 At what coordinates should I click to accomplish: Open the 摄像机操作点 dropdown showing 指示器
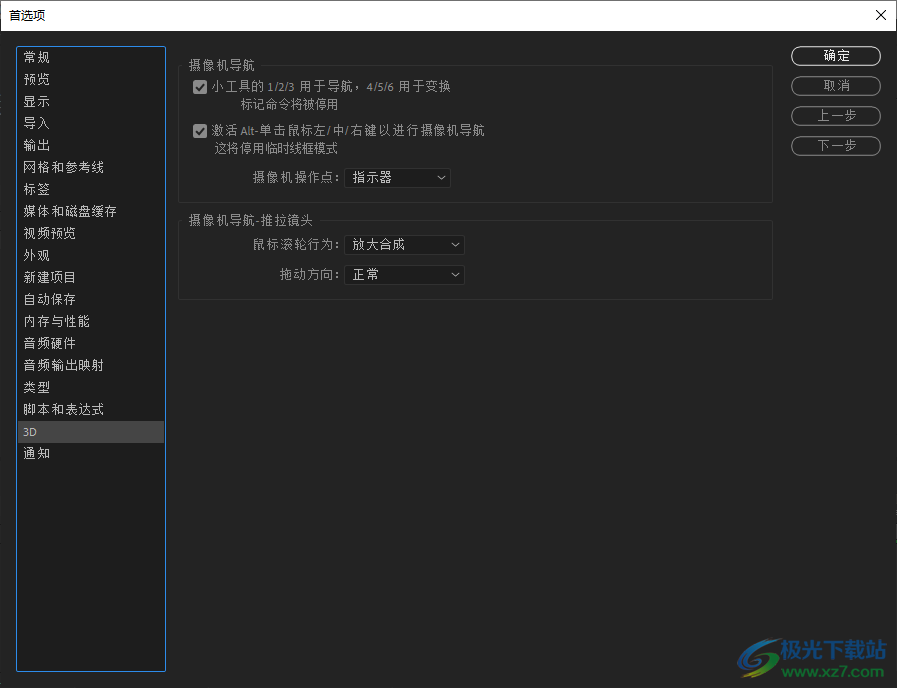click(x=397, y=177)
